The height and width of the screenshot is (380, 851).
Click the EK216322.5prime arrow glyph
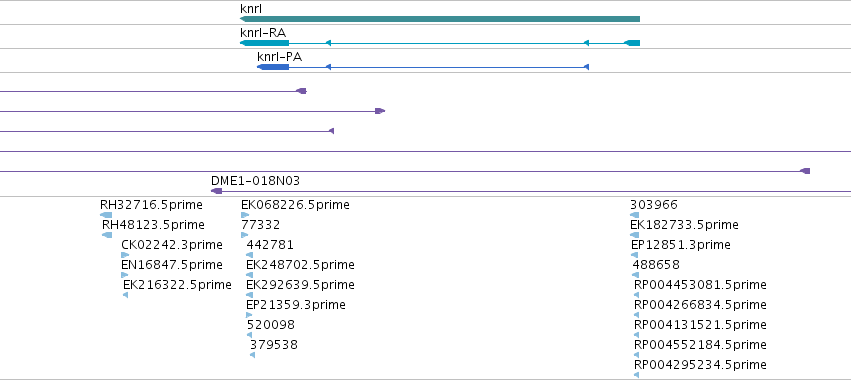[125, 295]
